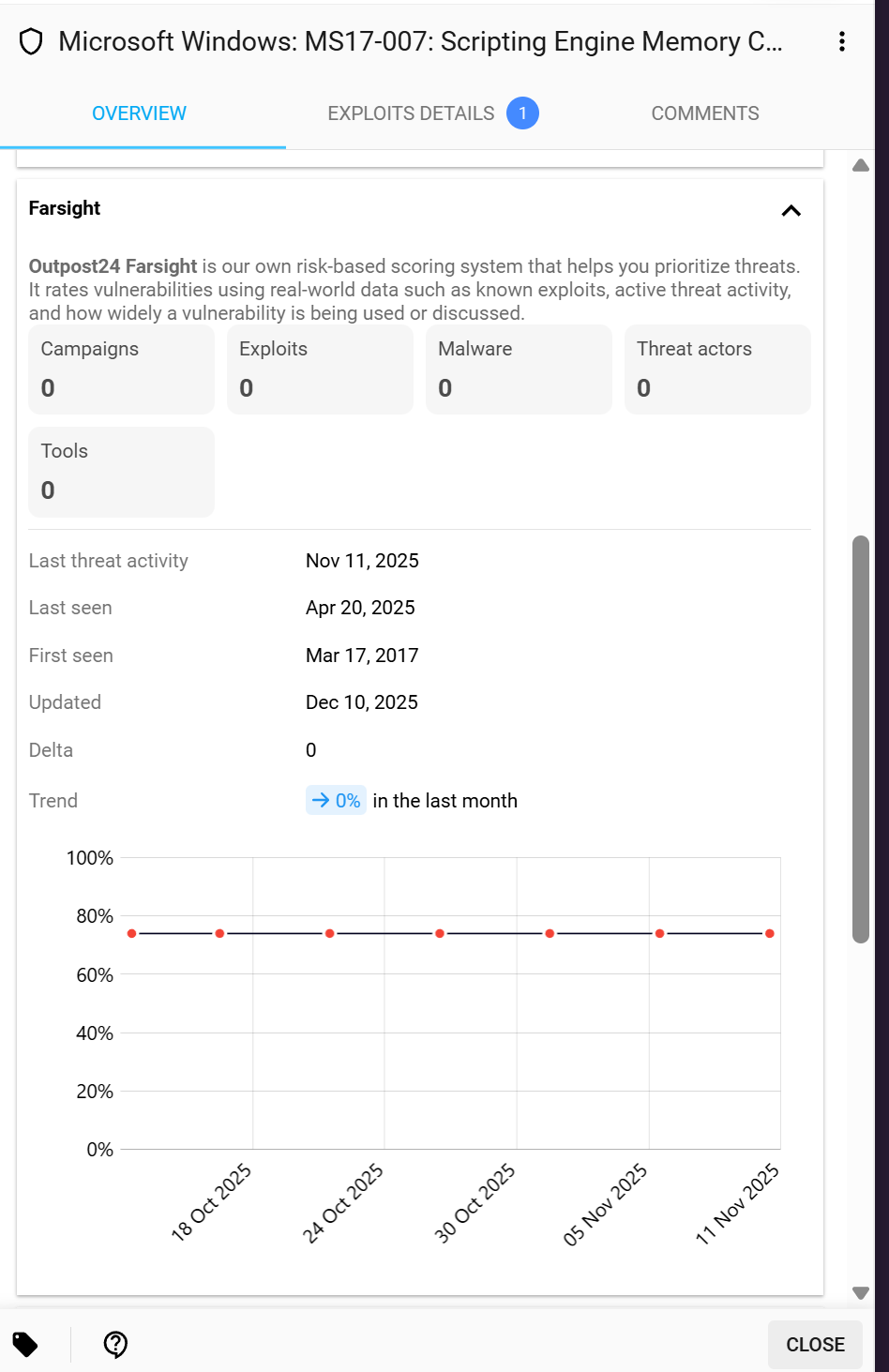
Task: Click the blue exploits count badge
Action: click(x=522, y=113)
